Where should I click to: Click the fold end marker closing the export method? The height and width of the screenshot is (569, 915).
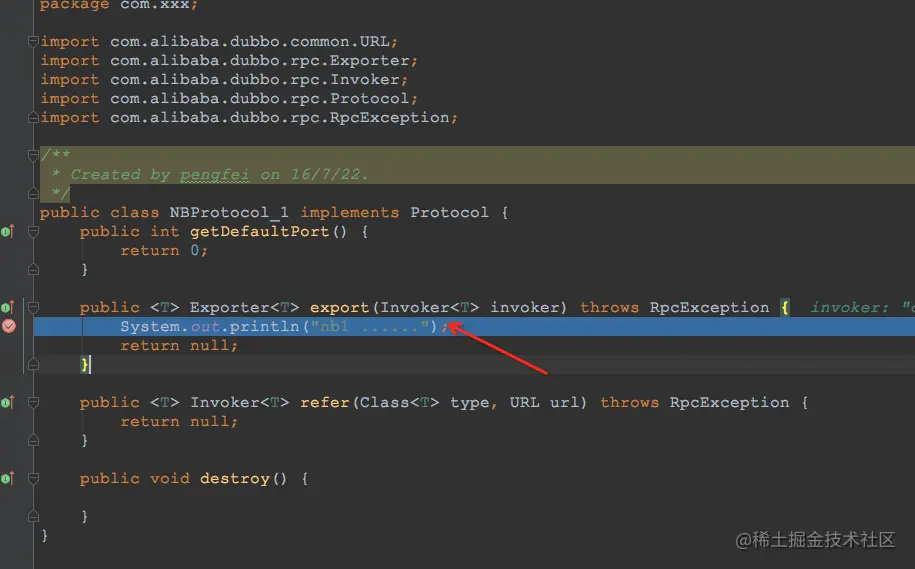coord(33,365)
